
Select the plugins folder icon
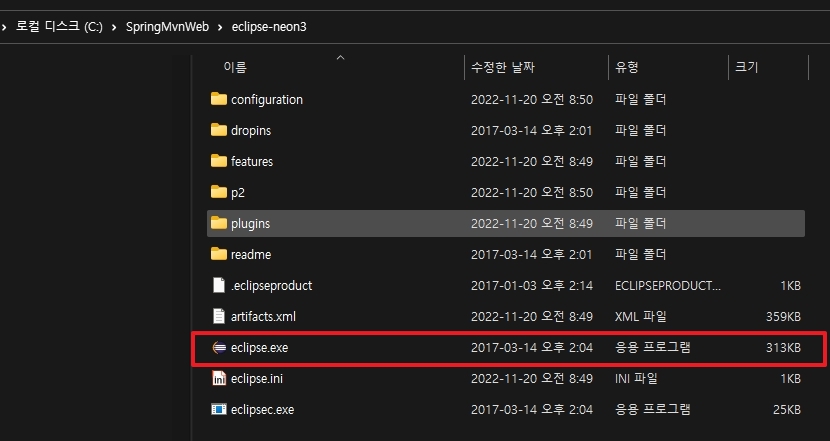point(219,223)
